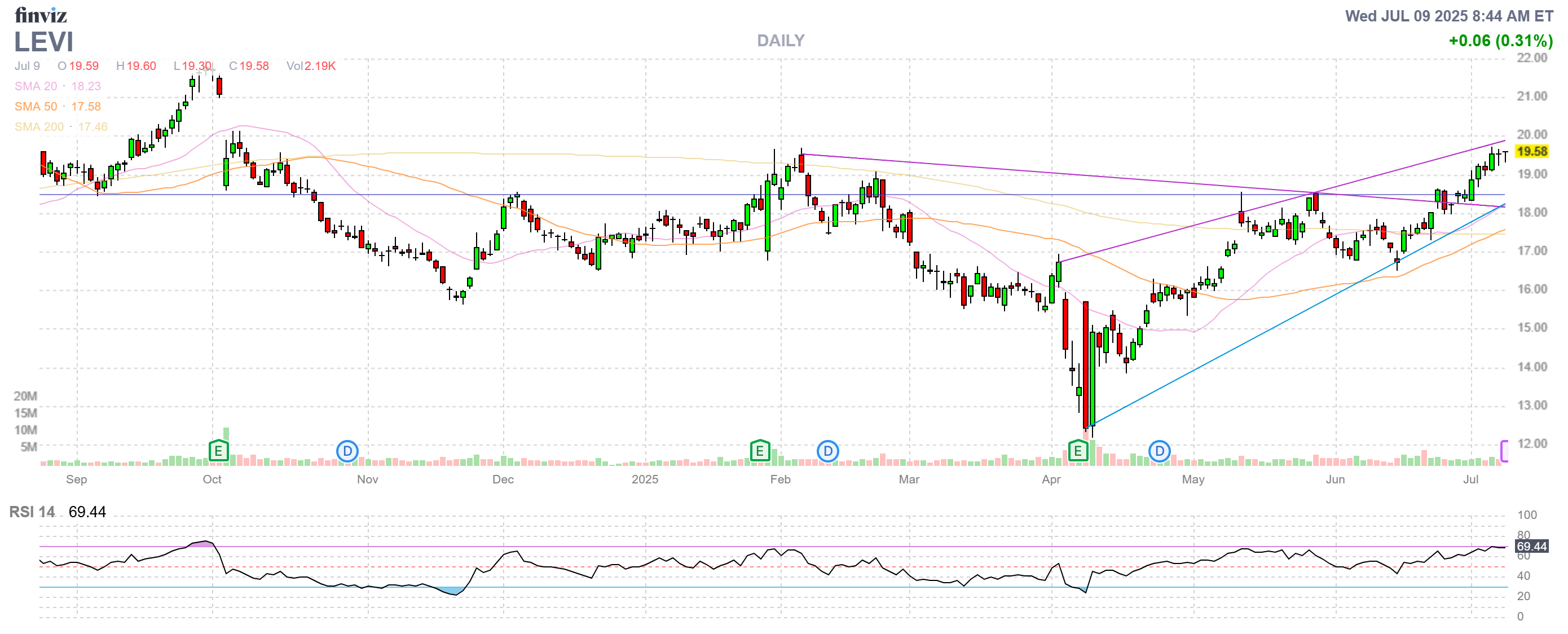
Task: Click the SMA 50 legend label
Action: (36, 107)
